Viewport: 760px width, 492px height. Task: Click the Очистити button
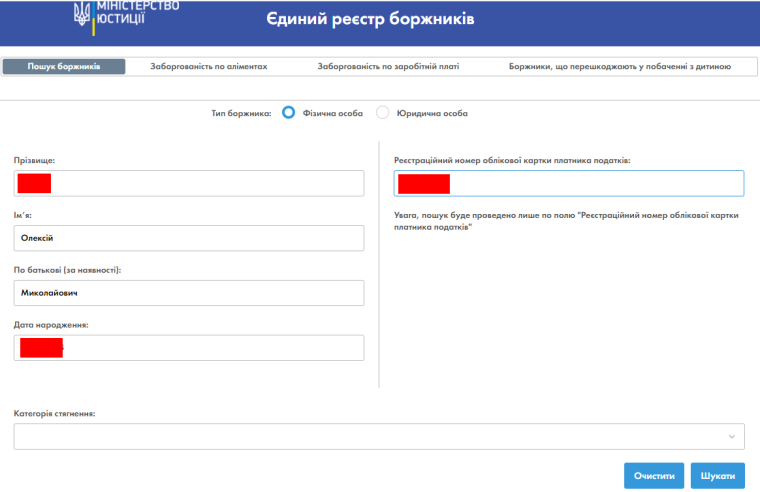click(654, 476)
